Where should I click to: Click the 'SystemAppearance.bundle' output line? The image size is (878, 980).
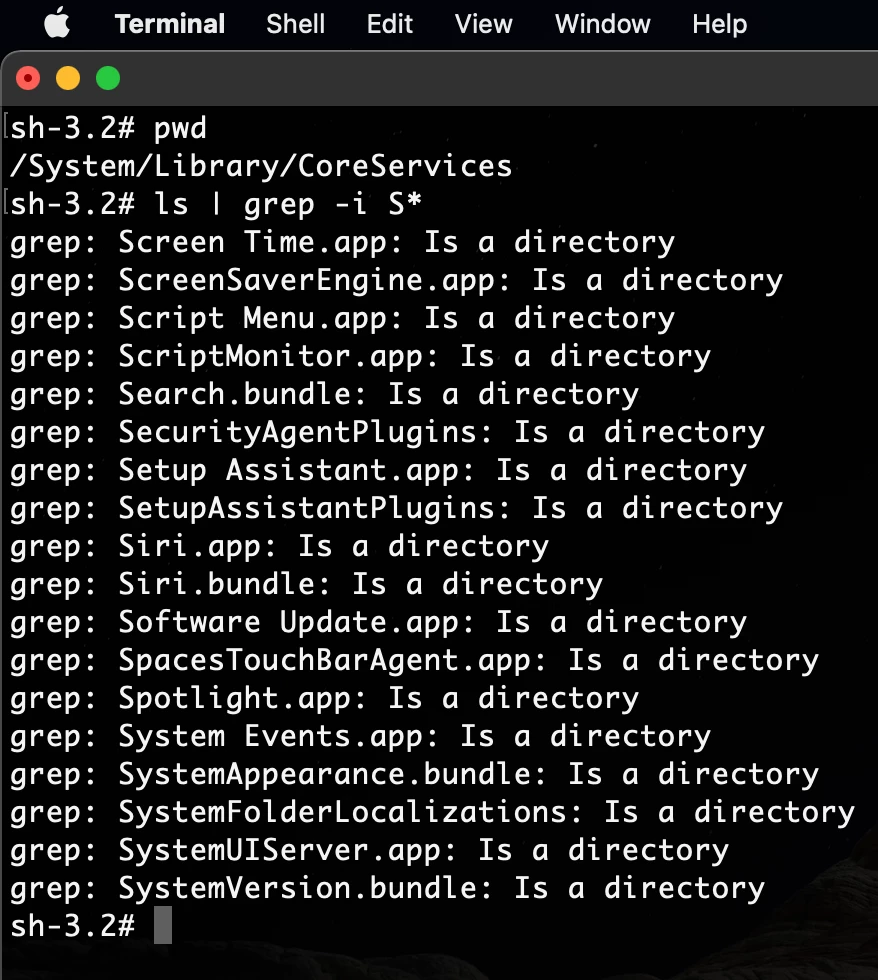pyautogui.click(x=415, y=775)
